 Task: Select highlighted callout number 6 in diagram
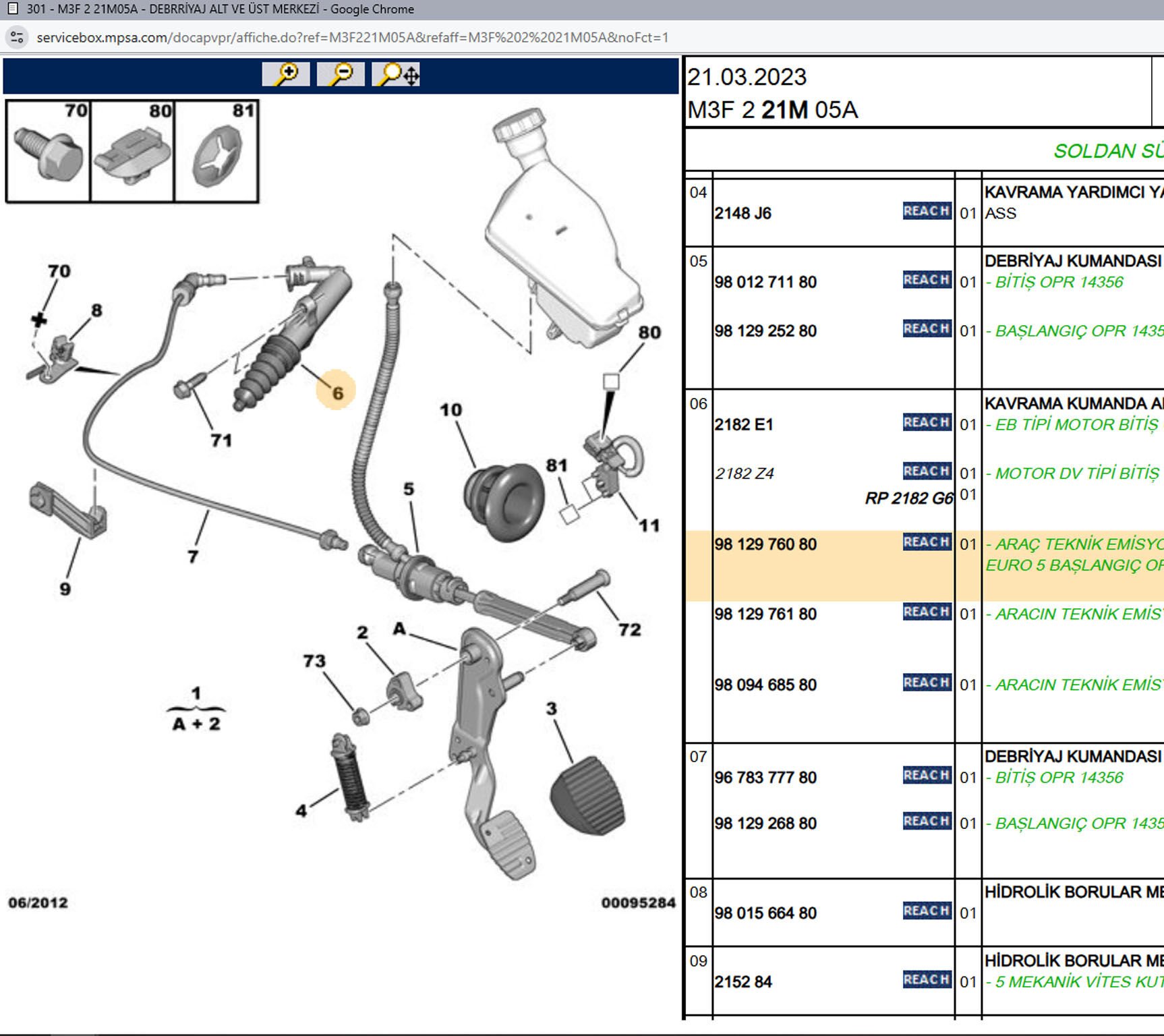(337, 391)
